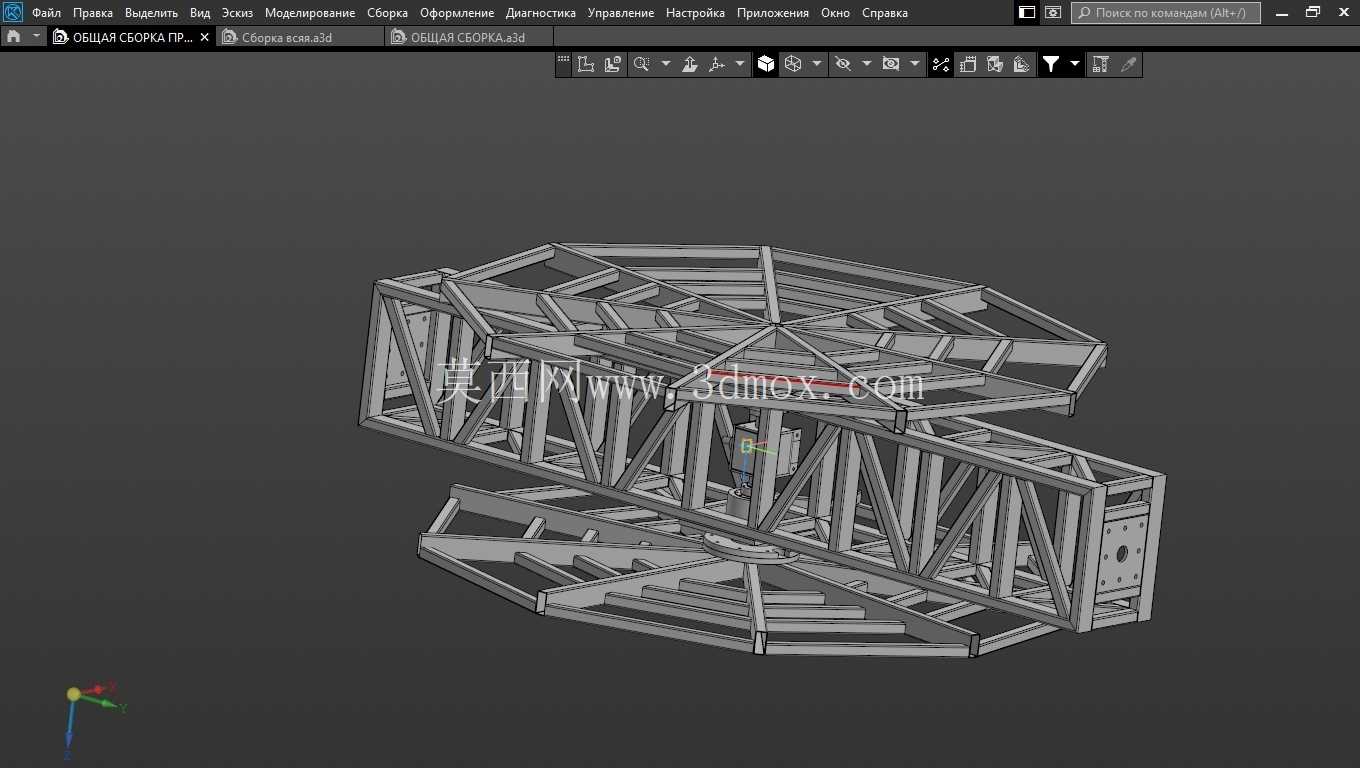Screen dimensions: 1360x768
Task: Switch to wireframe cube display mode
Action: [x=793, y=64]
